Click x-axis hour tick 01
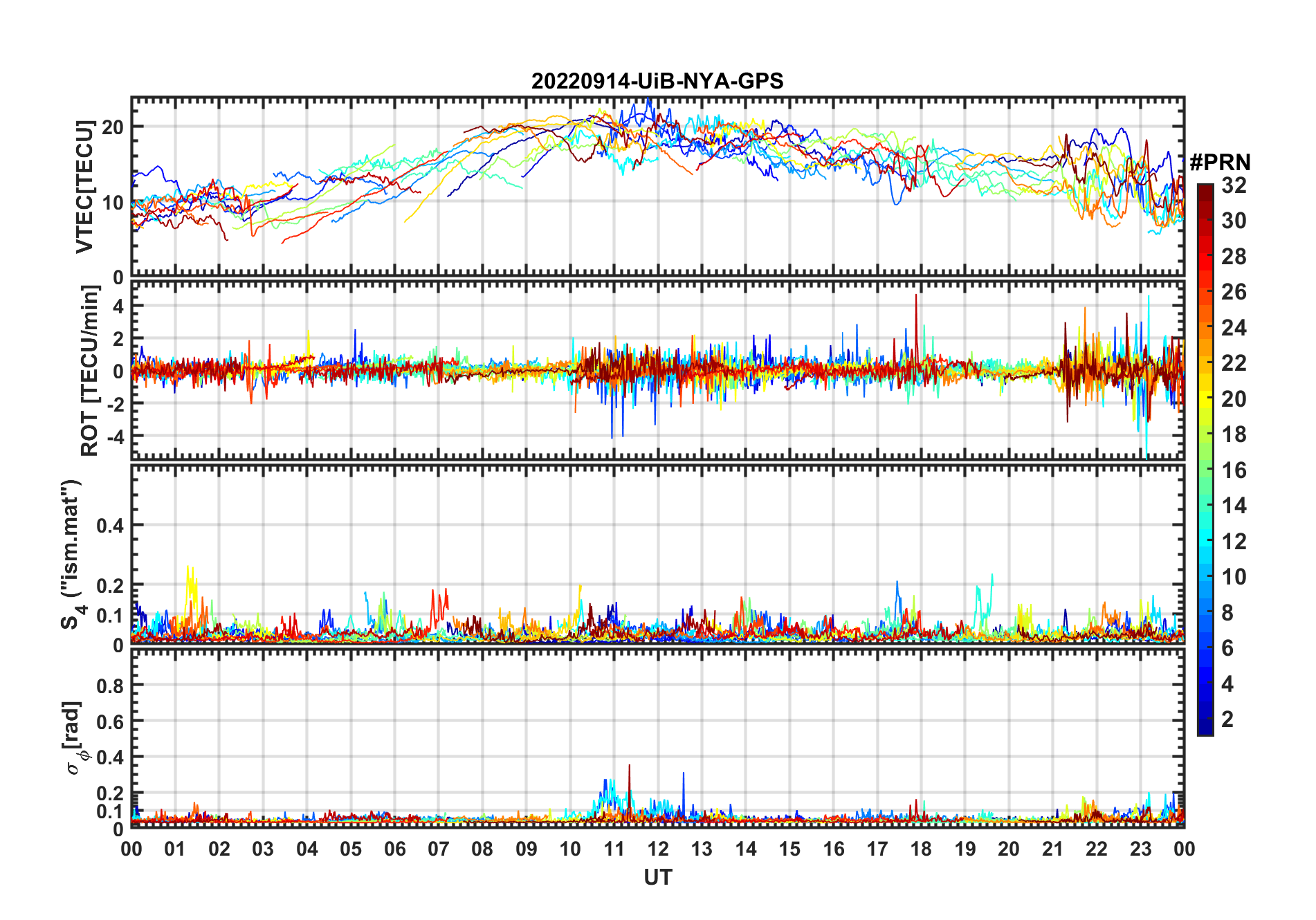This screenshot has height=920, width=1316. point(175,849)
